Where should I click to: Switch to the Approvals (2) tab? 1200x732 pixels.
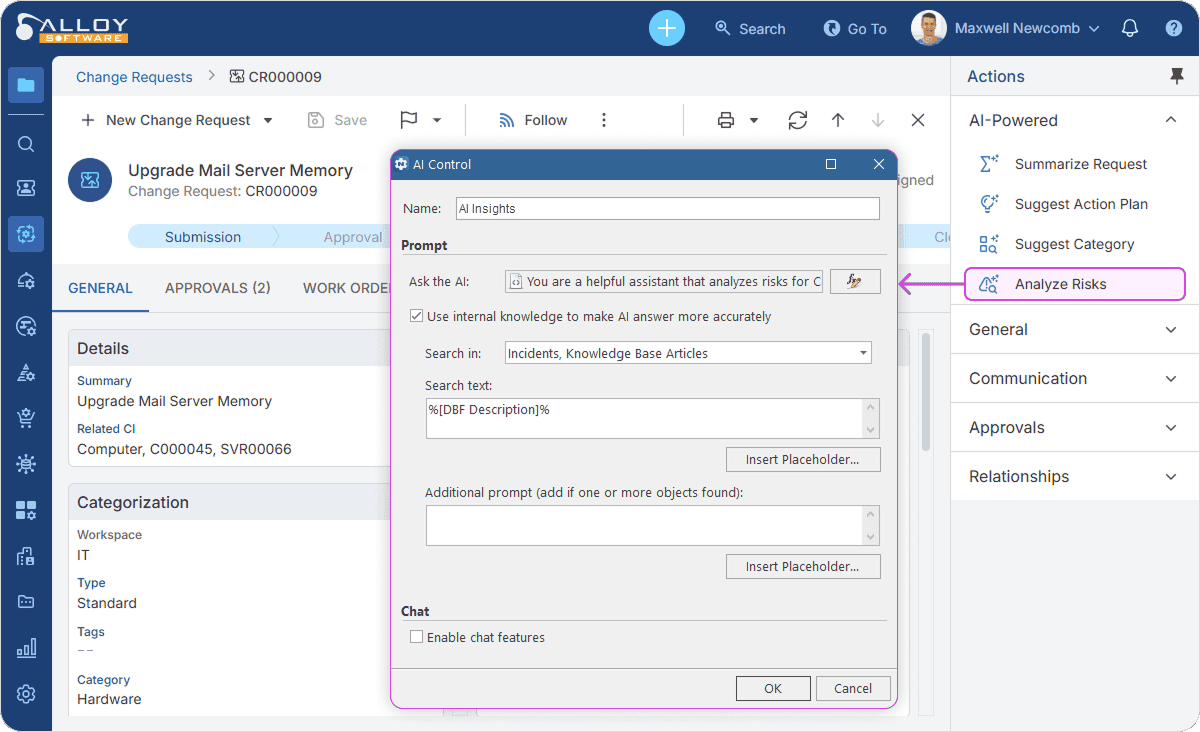[x=218, y=288]
